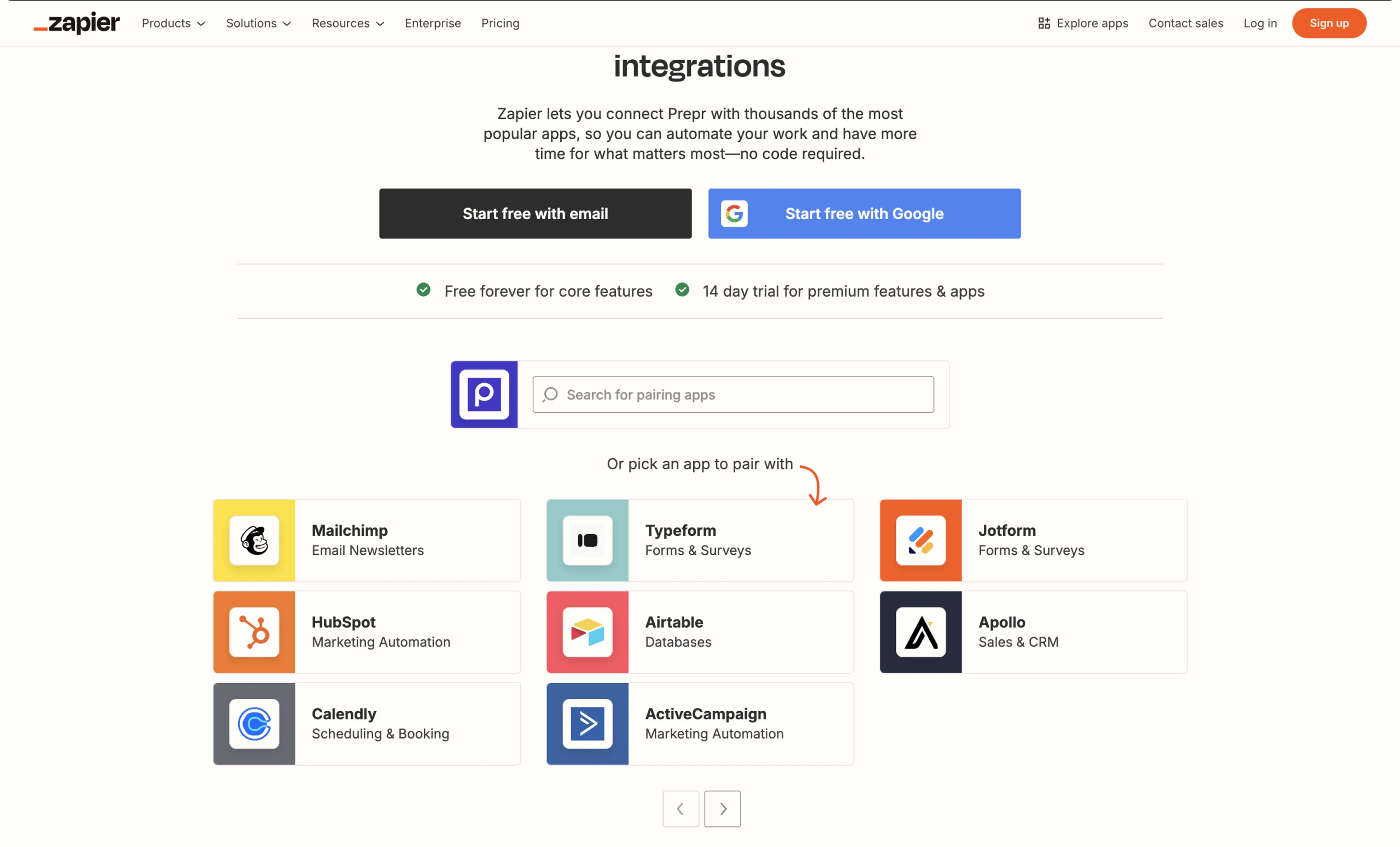
Task: Select the HubSpot sprocket icon
Action: click(x=254, y=632)
